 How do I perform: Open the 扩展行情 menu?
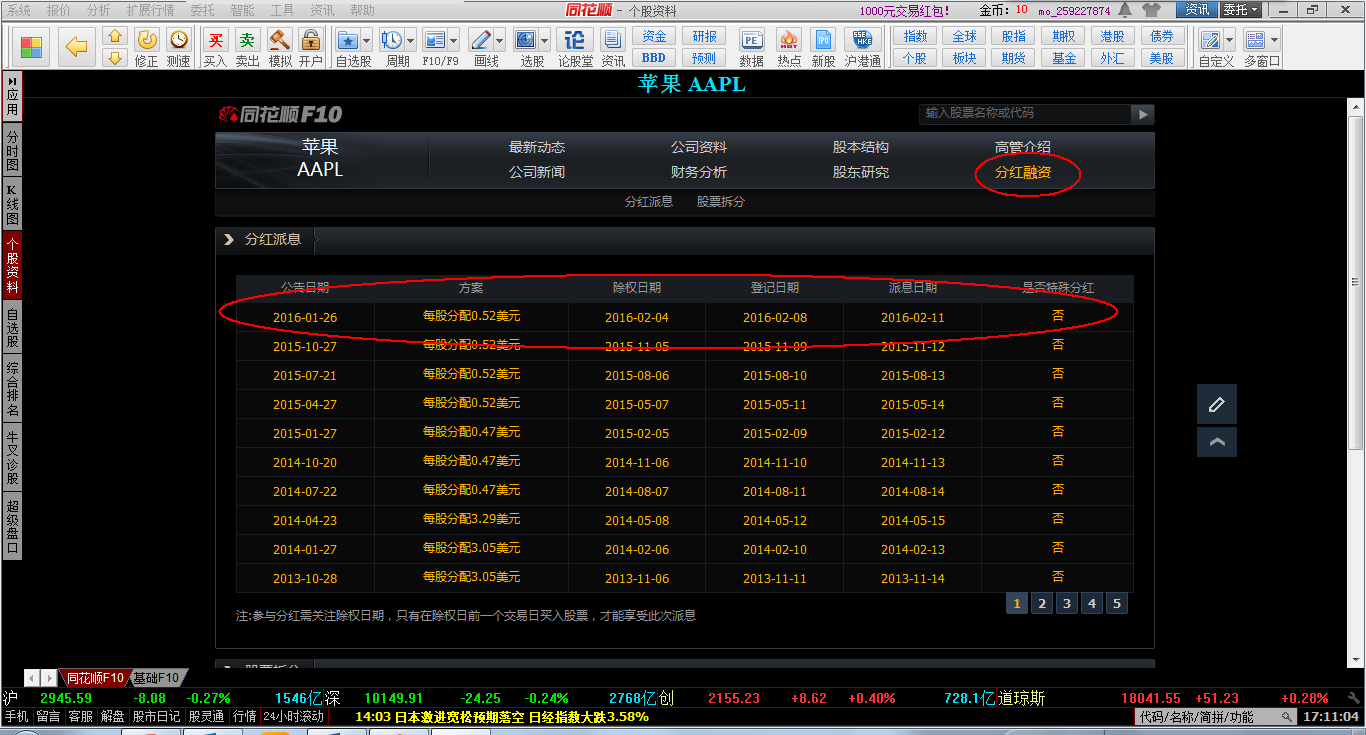coord(150,10)
